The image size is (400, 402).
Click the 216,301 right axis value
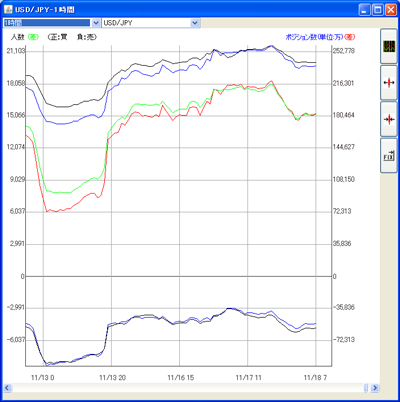(x=343, y=83)
